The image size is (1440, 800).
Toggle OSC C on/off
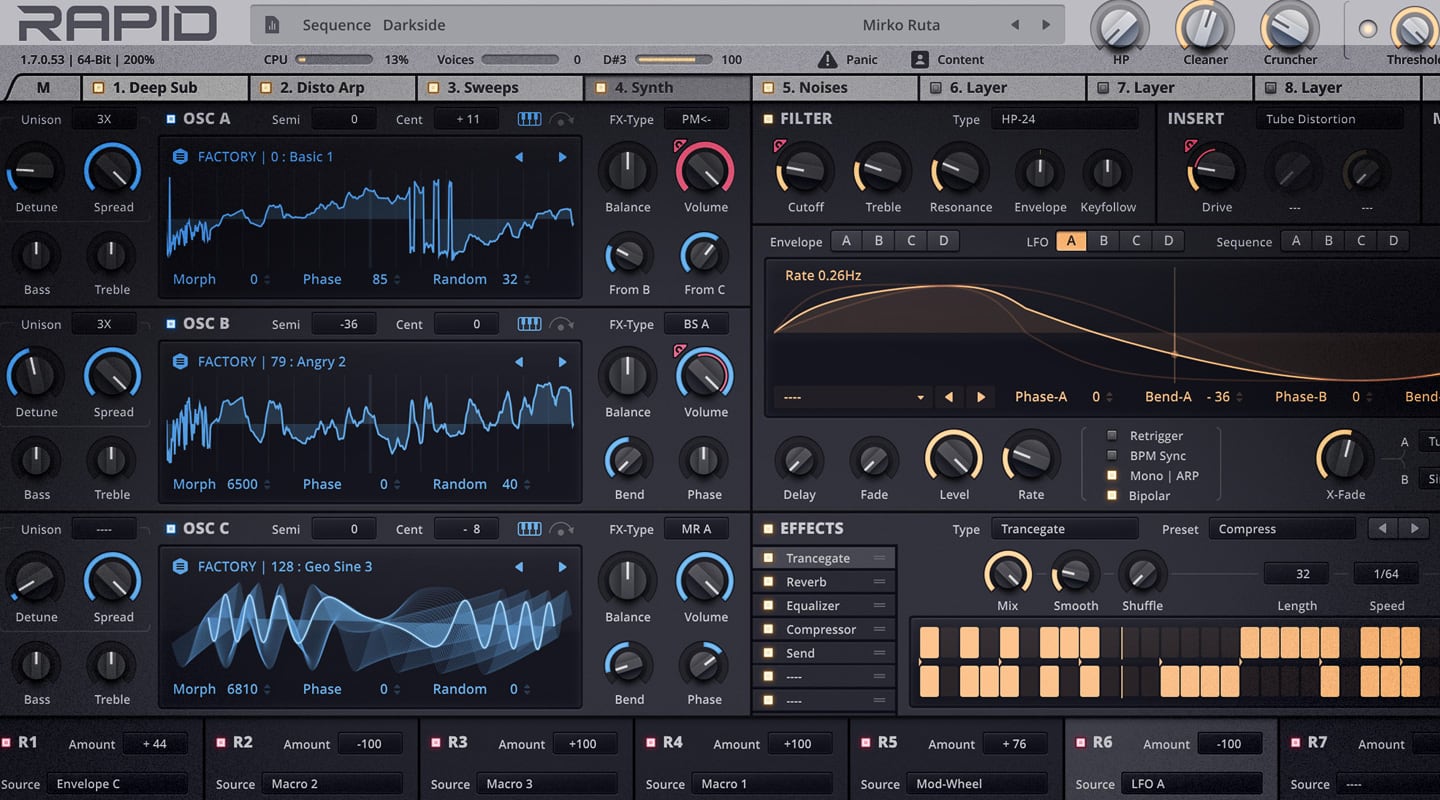coord(172,529)
